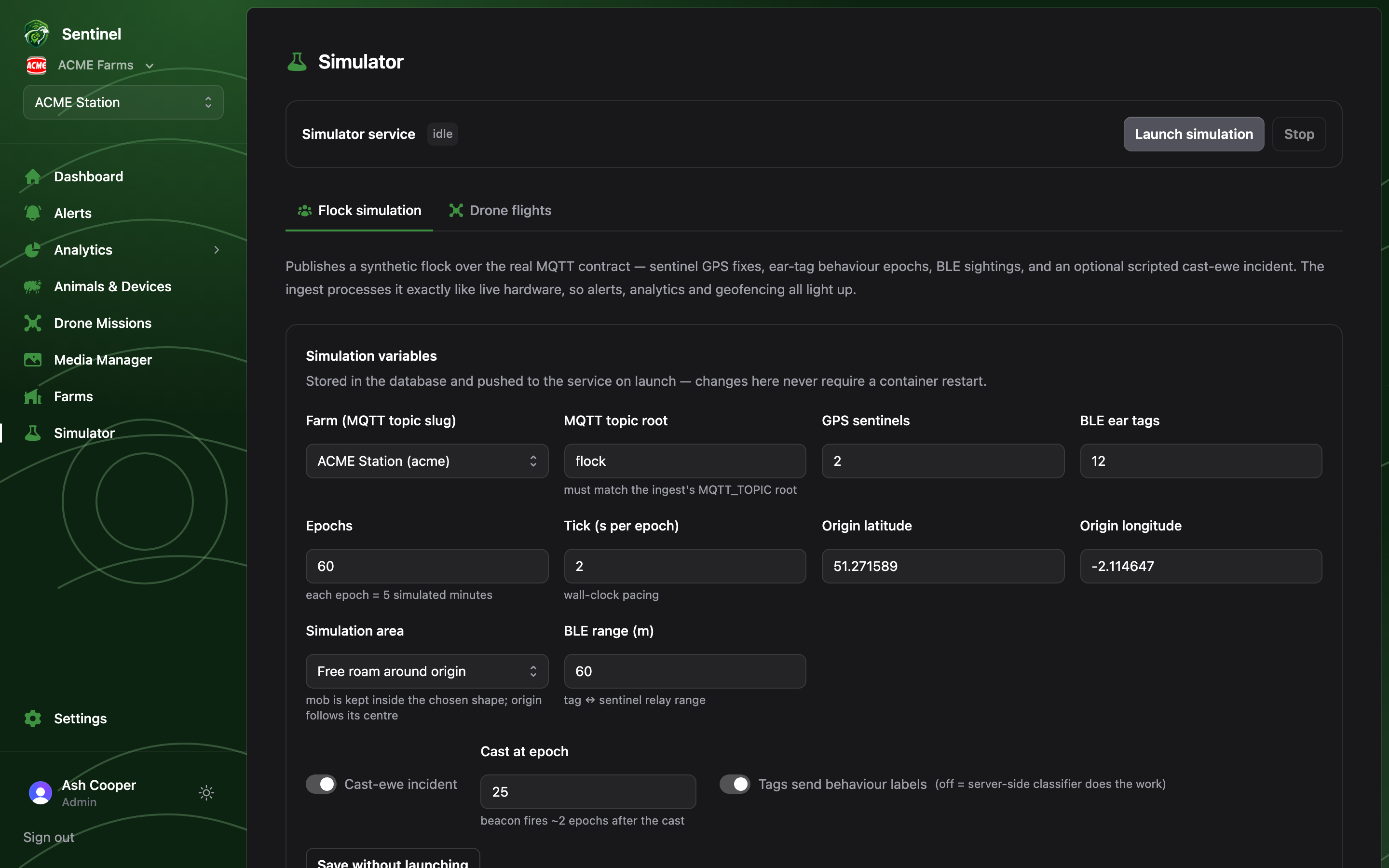This screenshot has width=1389, height=868.
Task: Click the Simulator service label
Action: 359,135
